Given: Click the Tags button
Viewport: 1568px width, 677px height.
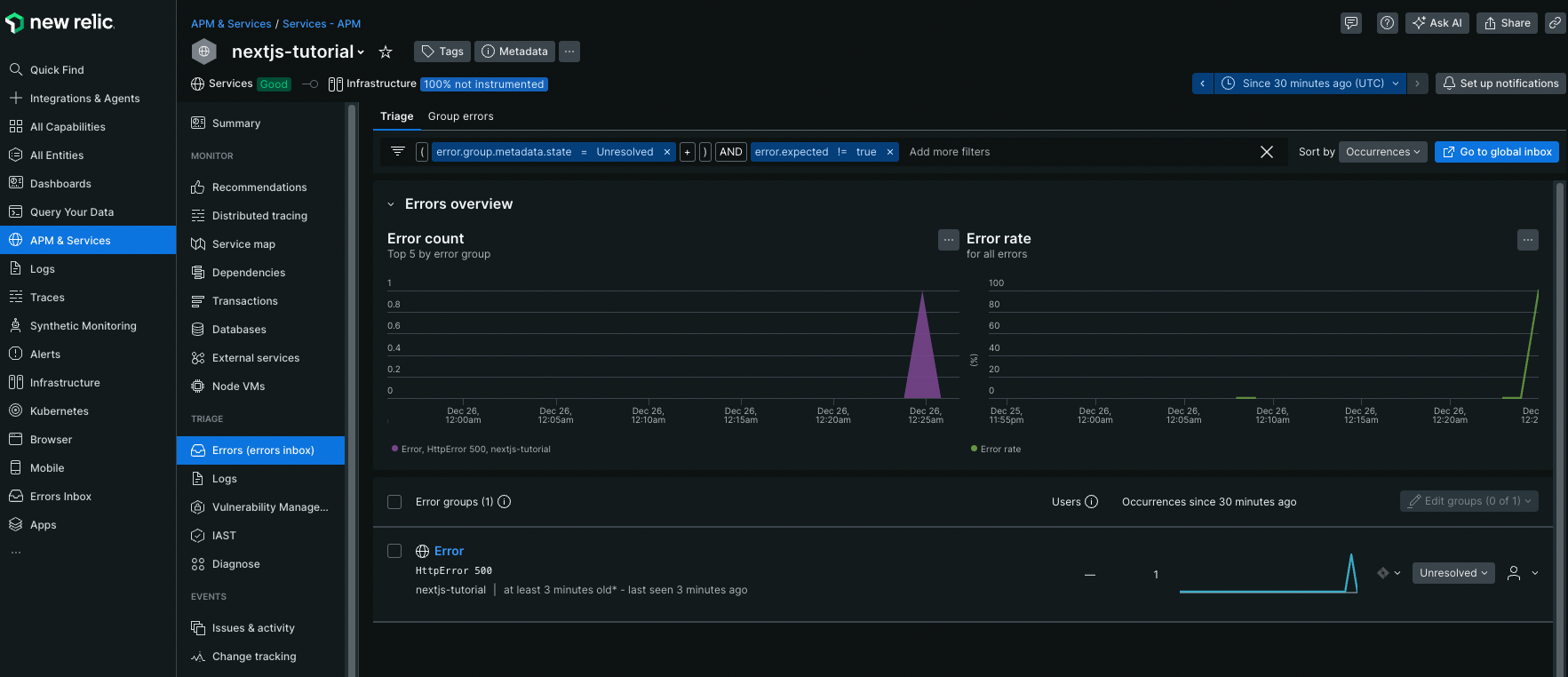Looking at the screenshot, I should click(x=442, y=52).
